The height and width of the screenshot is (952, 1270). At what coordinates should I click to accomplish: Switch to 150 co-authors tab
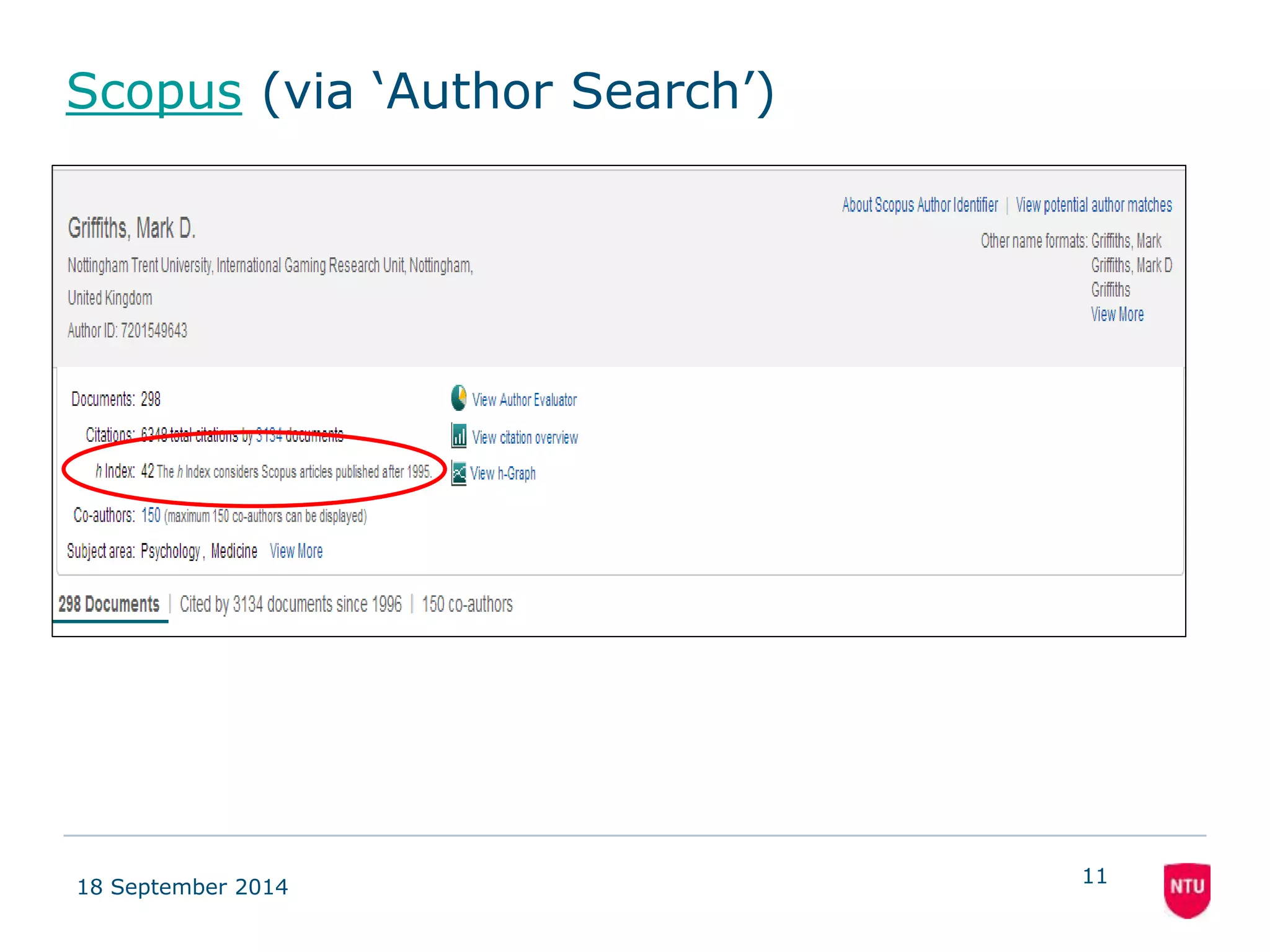468,604
